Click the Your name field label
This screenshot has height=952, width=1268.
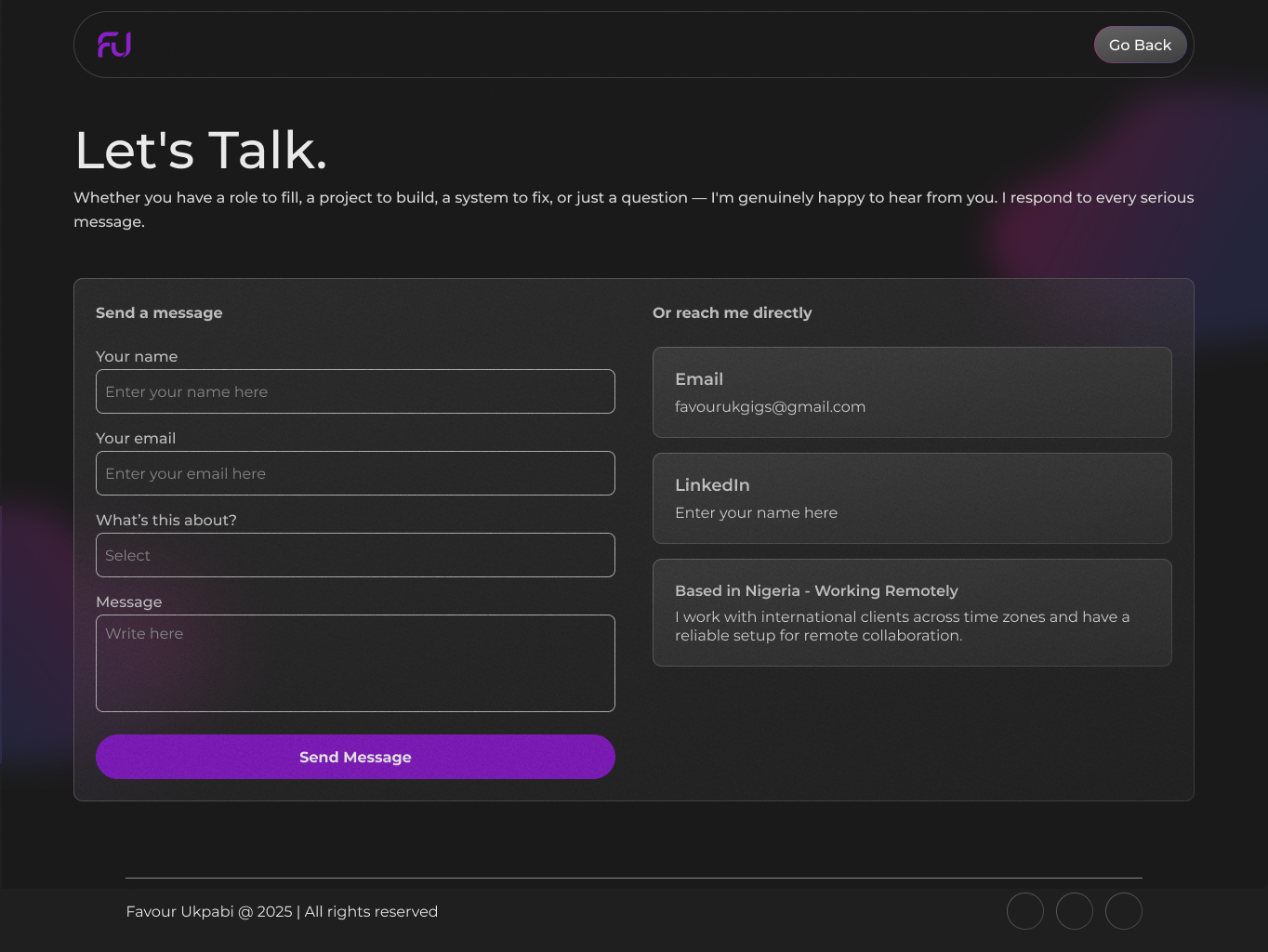[137, 356]
